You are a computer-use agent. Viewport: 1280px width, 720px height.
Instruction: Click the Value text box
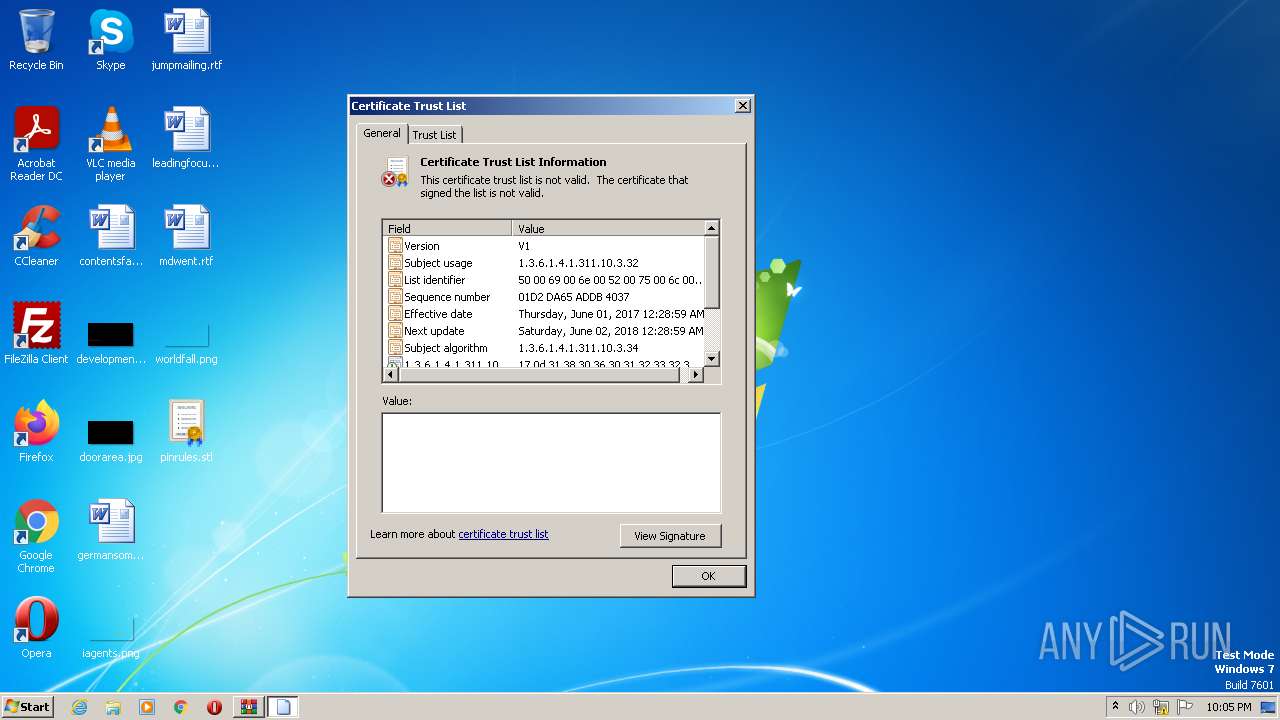[x=551, y=463]
